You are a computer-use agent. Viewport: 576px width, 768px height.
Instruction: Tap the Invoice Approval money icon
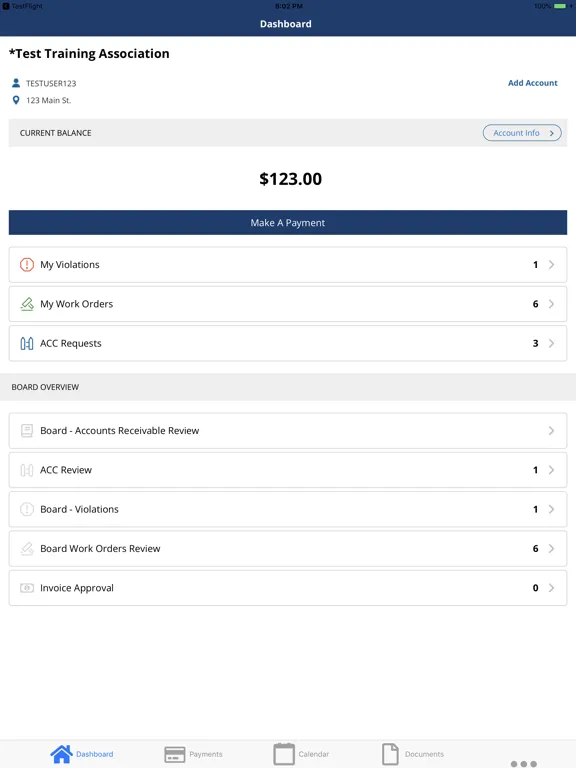point(27,588)
